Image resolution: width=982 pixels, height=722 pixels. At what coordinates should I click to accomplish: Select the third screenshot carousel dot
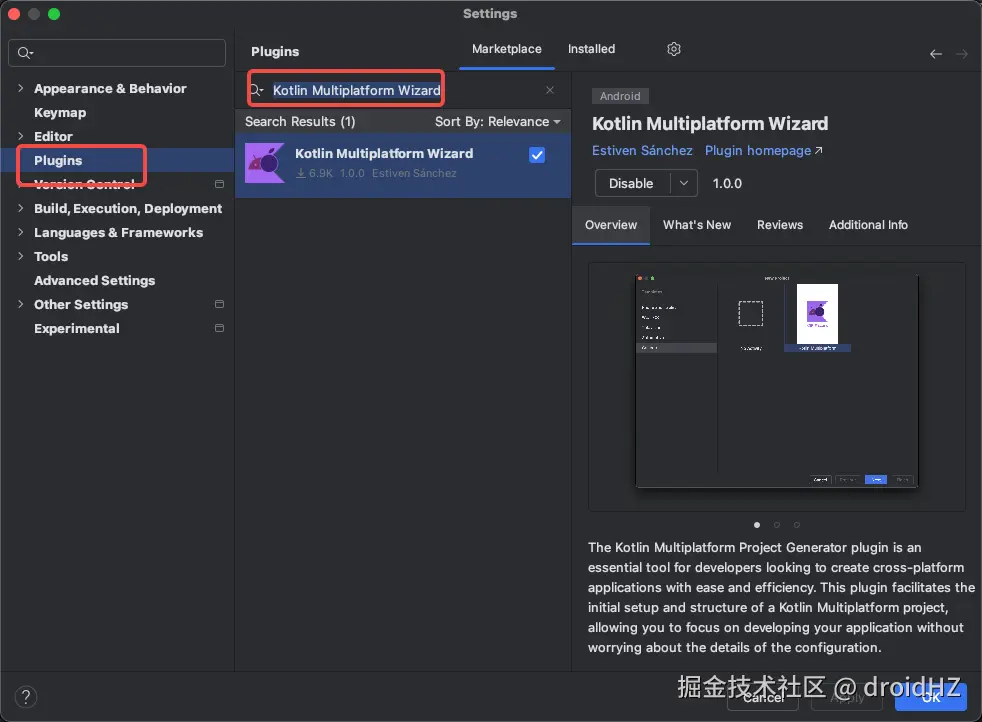click(x=797, y=525)
